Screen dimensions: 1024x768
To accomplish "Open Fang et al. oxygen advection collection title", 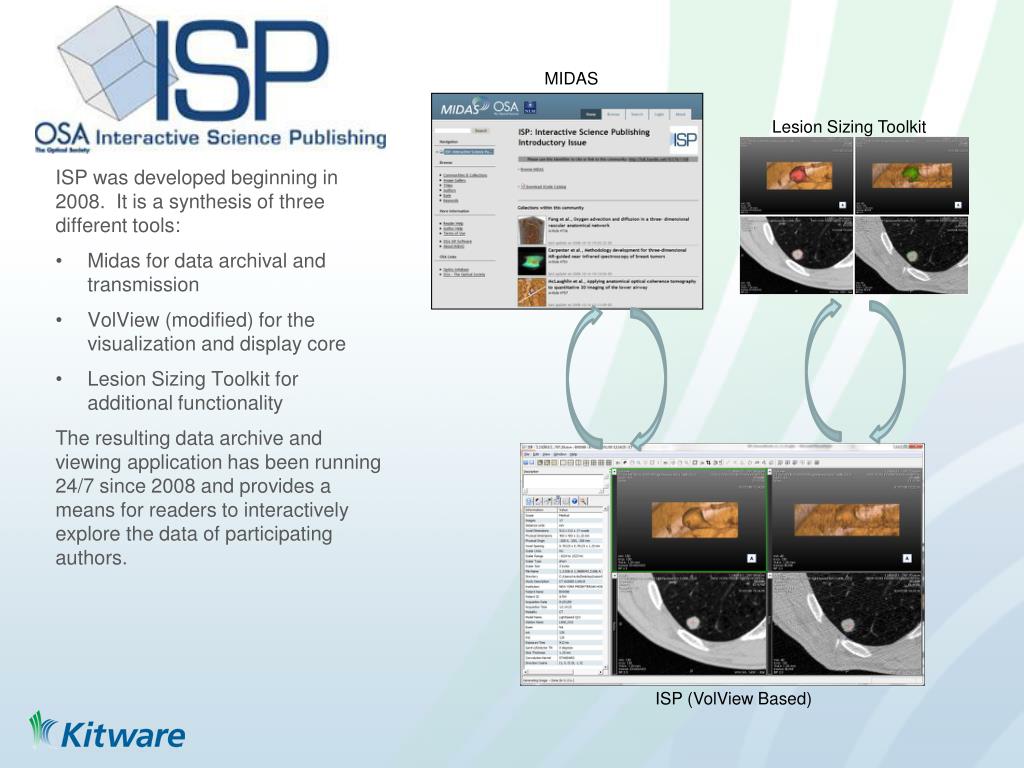I will point(618,222).
